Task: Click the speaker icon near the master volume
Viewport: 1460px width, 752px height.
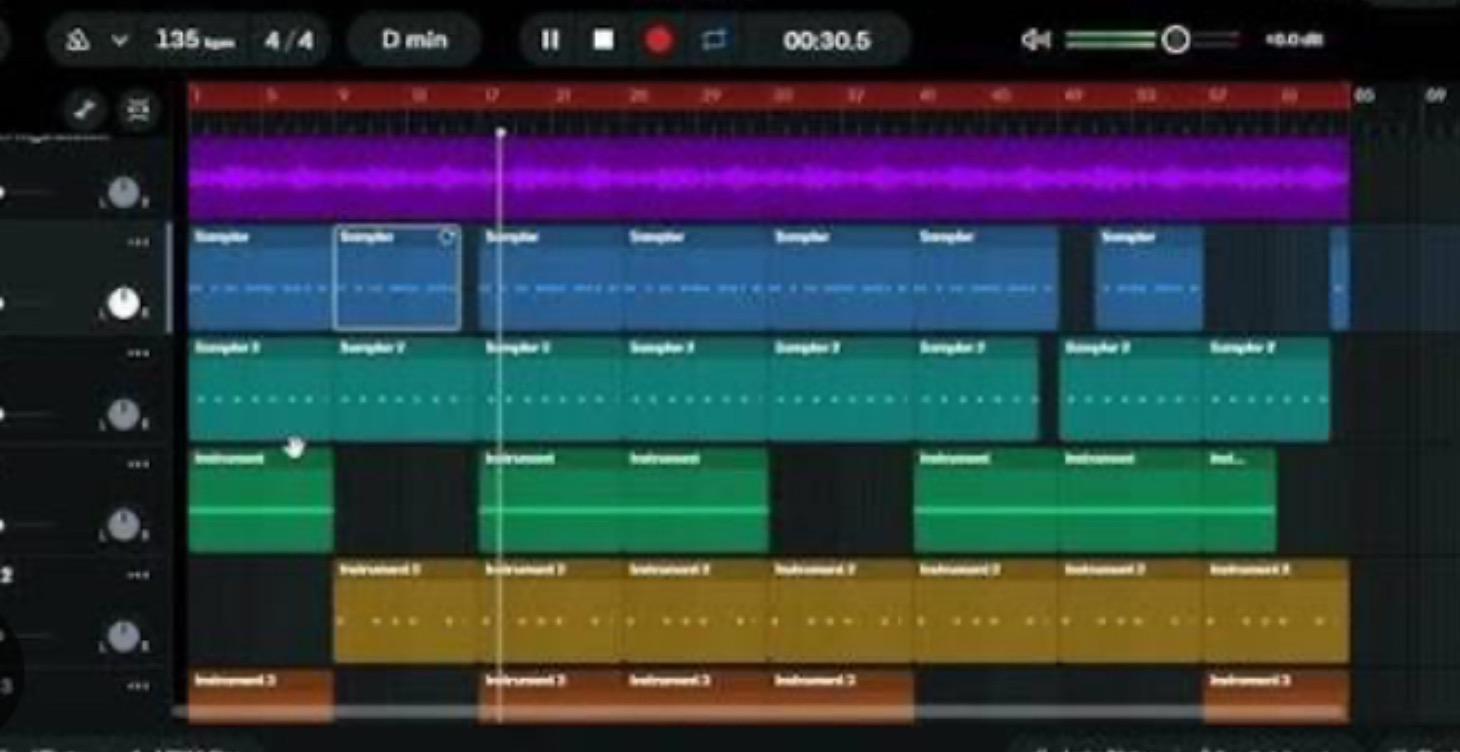Action: click(x=1035, y=38)
